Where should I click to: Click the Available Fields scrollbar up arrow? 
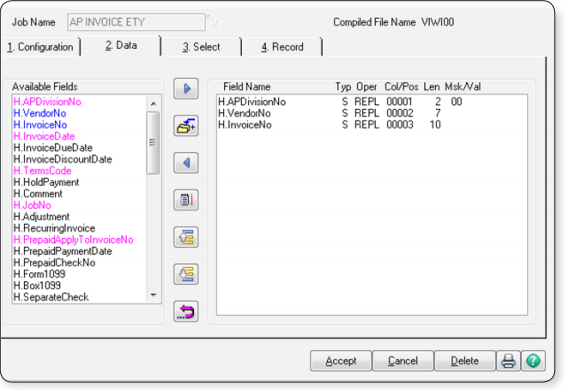click(x=153, y=104)
